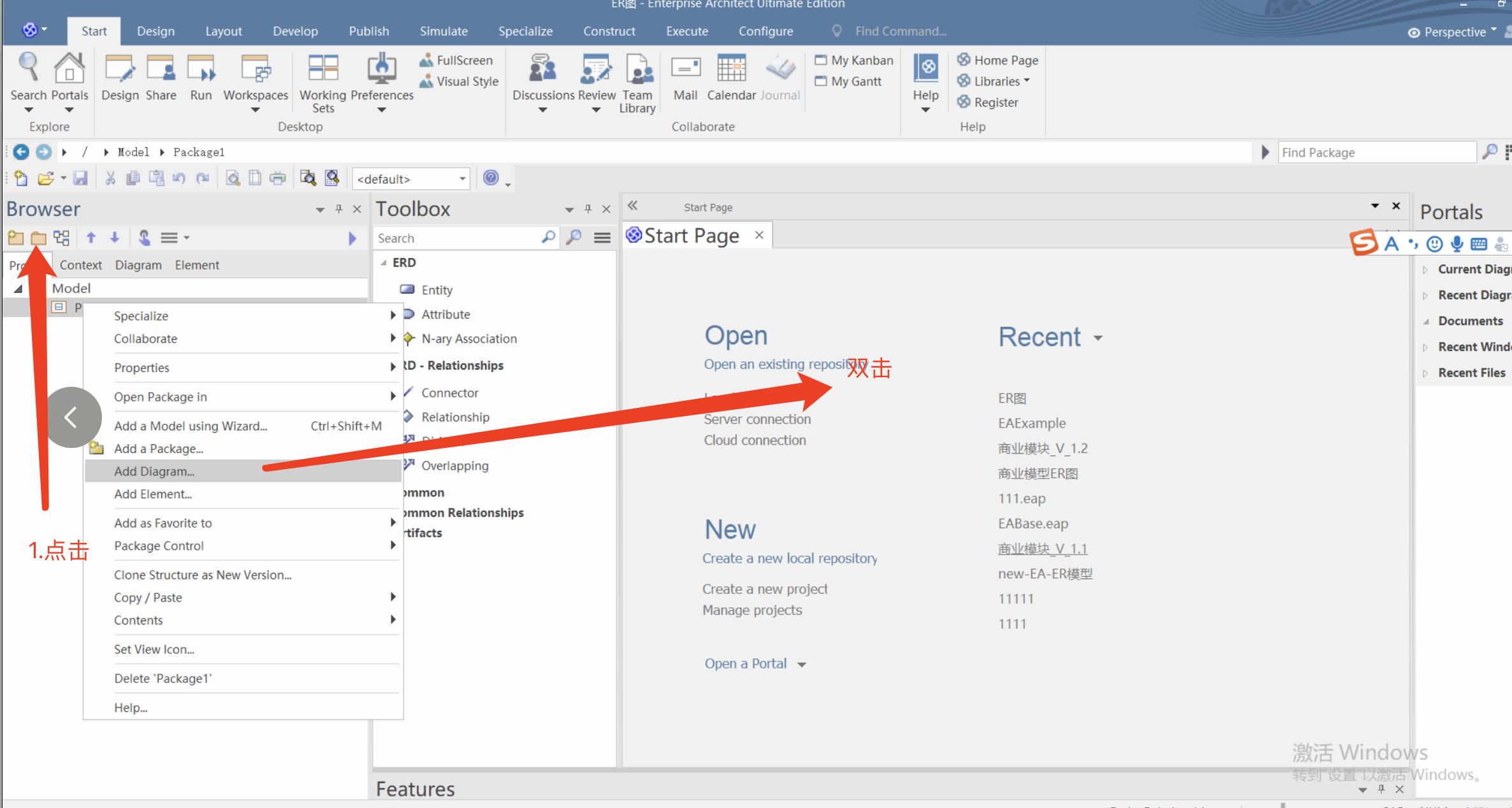This screenshot has width=1512, height=808.
Task: Open recent file 111.eap
Action: 1022,498
